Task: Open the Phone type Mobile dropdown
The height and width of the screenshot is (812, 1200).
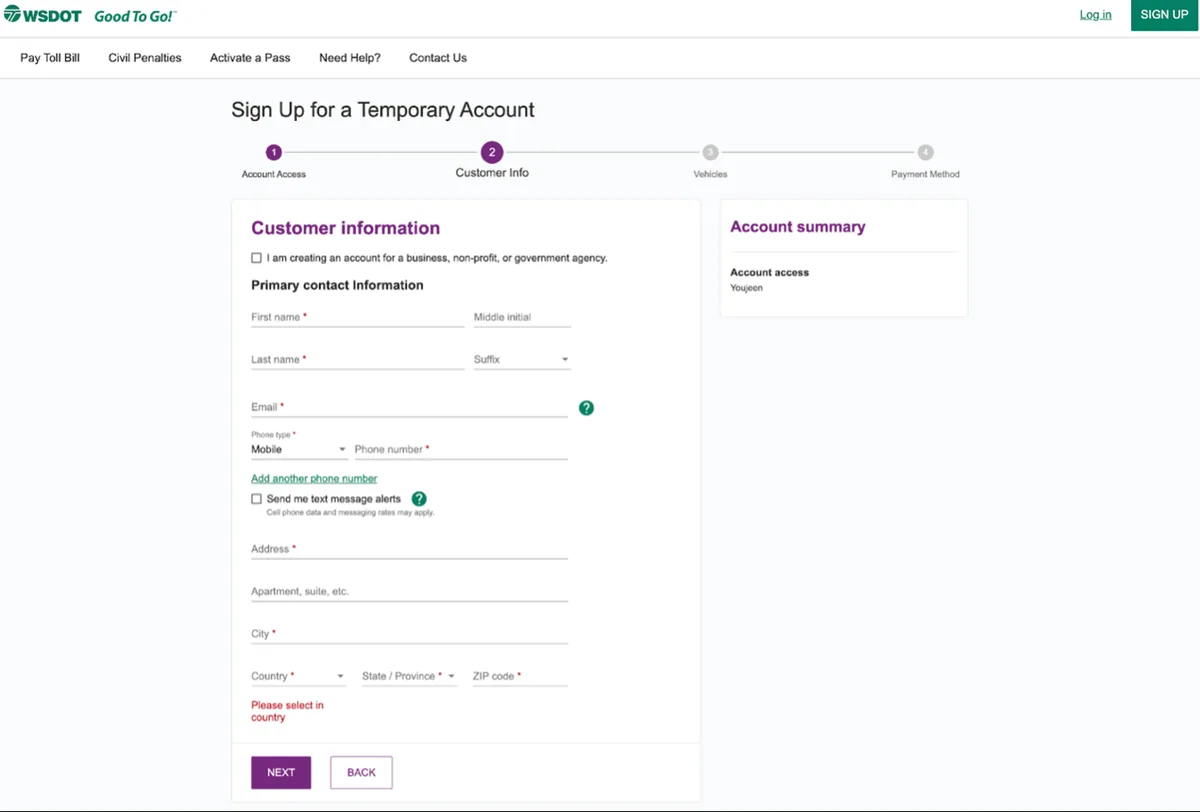Action: [299, 449]
